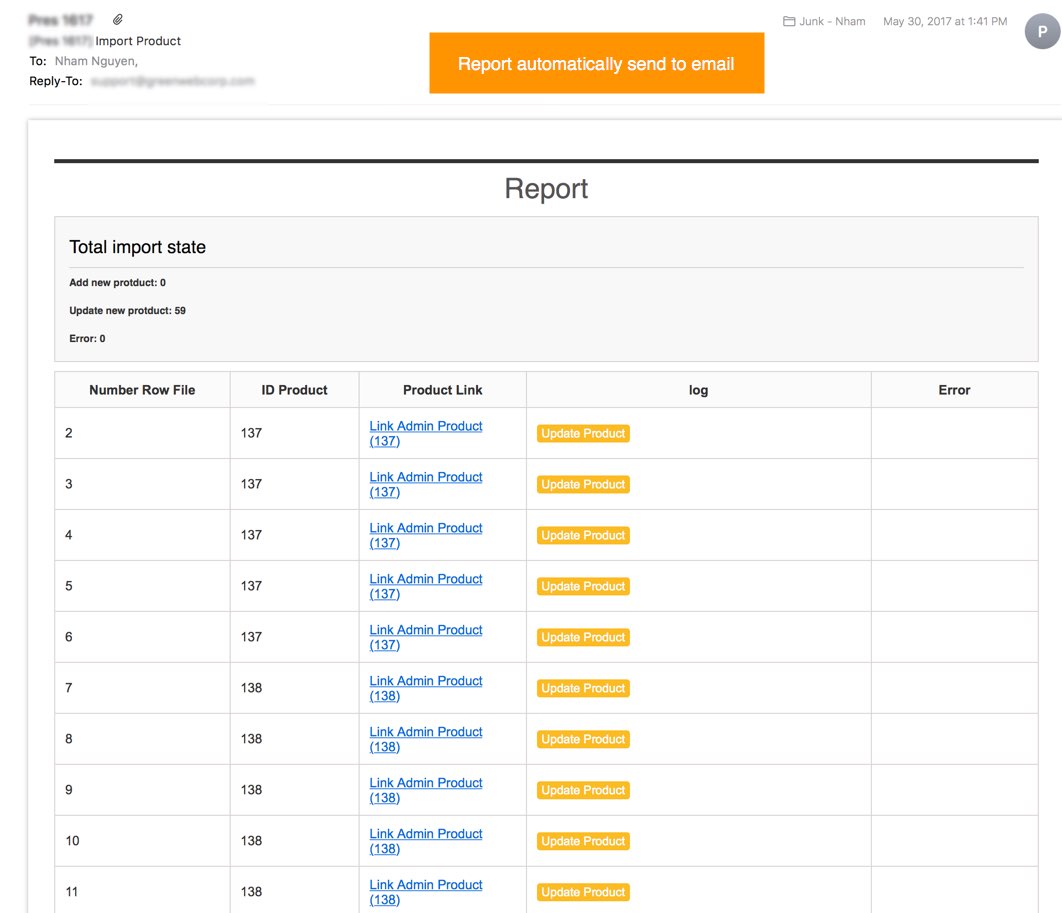The width and height of the screenshot is (1062, 913).
Task: Click the blurred Reply-To email address
Action: click(172, 81)
